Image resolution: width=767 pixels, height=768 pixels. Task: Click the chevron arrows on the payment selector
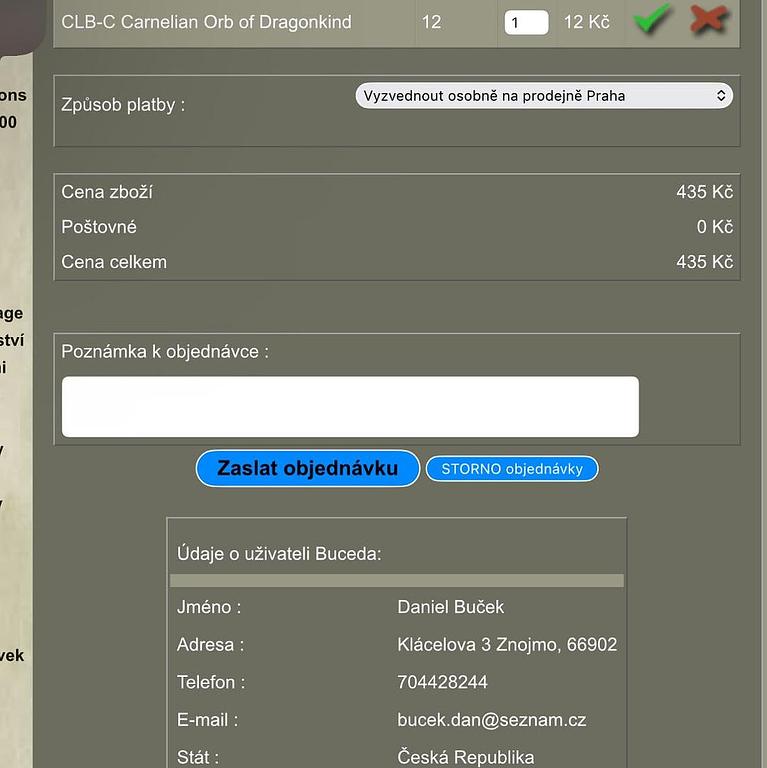[720, 96]
